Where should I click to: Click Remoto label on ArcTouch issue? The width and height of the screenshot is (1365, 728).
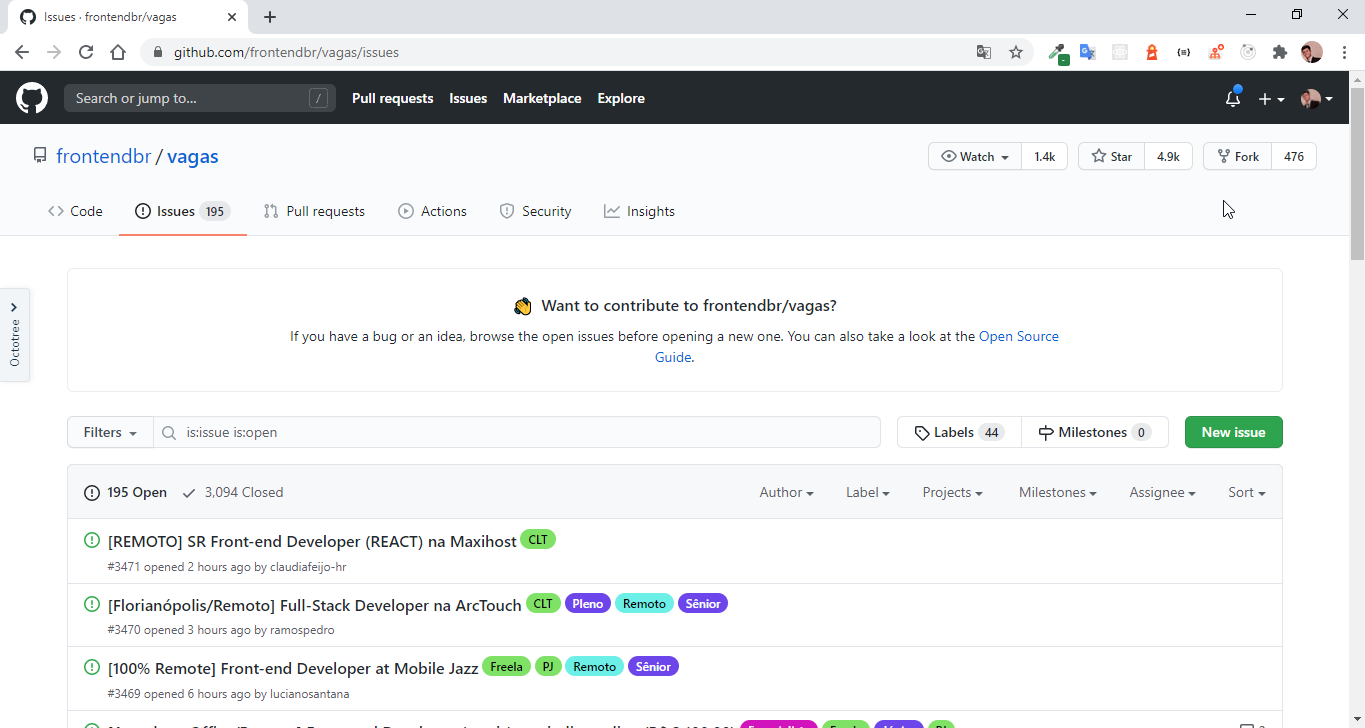(644, 603)
